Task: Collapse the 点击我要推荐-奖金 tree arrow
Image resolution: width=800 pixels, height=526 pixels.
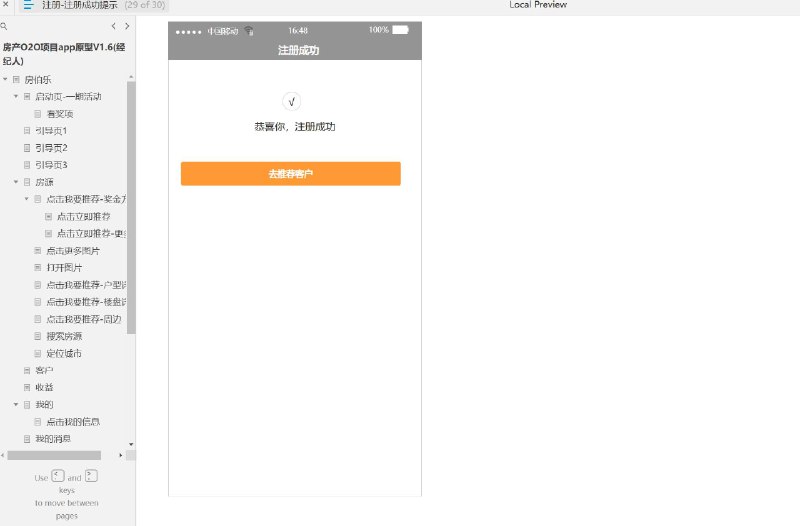Action: pyautogui.click(x=27, y=199)
